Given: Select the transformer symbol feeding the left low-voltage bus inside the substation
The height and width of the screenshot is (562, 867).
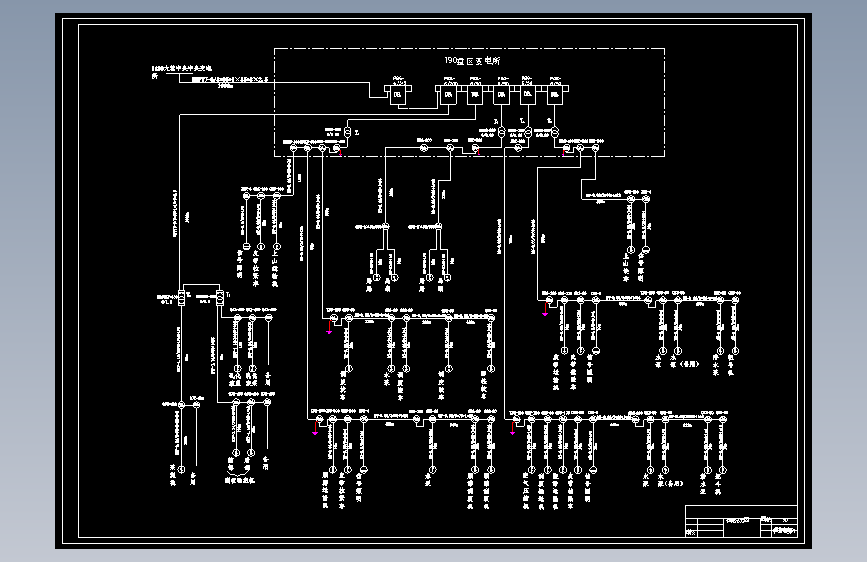Looking at the screenshot, I should tap(347, 132).
